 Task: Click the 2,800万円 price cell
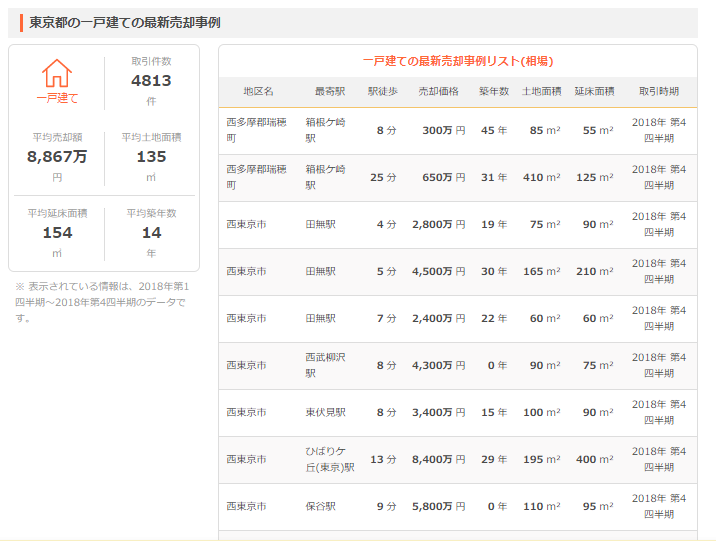click(x=438, y=225)
